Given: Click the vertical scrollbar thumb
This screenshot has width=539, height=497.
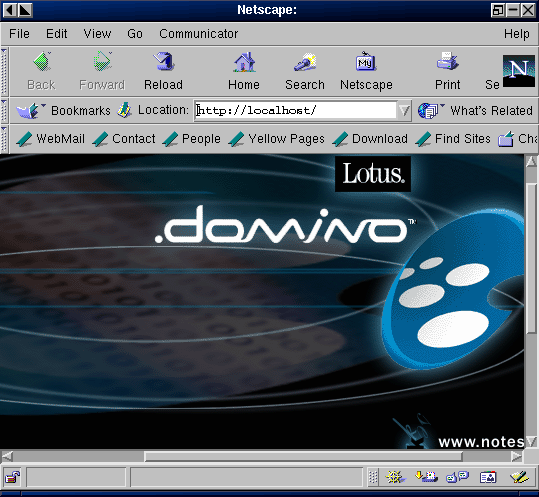Looking at the screenshot, I should pyautogui.click(x=531, y=258).
